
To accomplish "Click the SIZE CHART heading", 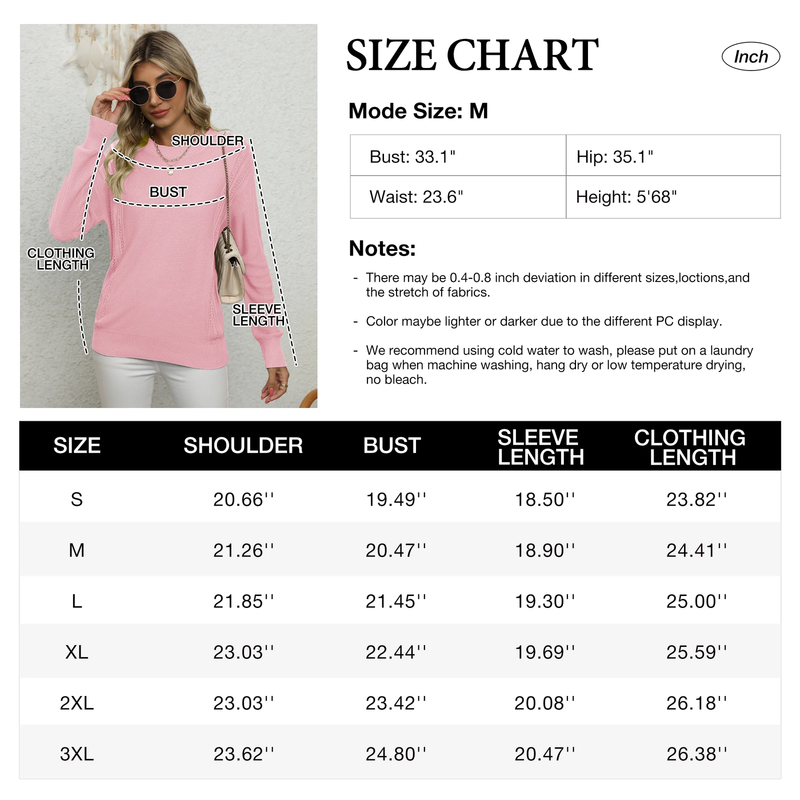I will tap(472, 55).
